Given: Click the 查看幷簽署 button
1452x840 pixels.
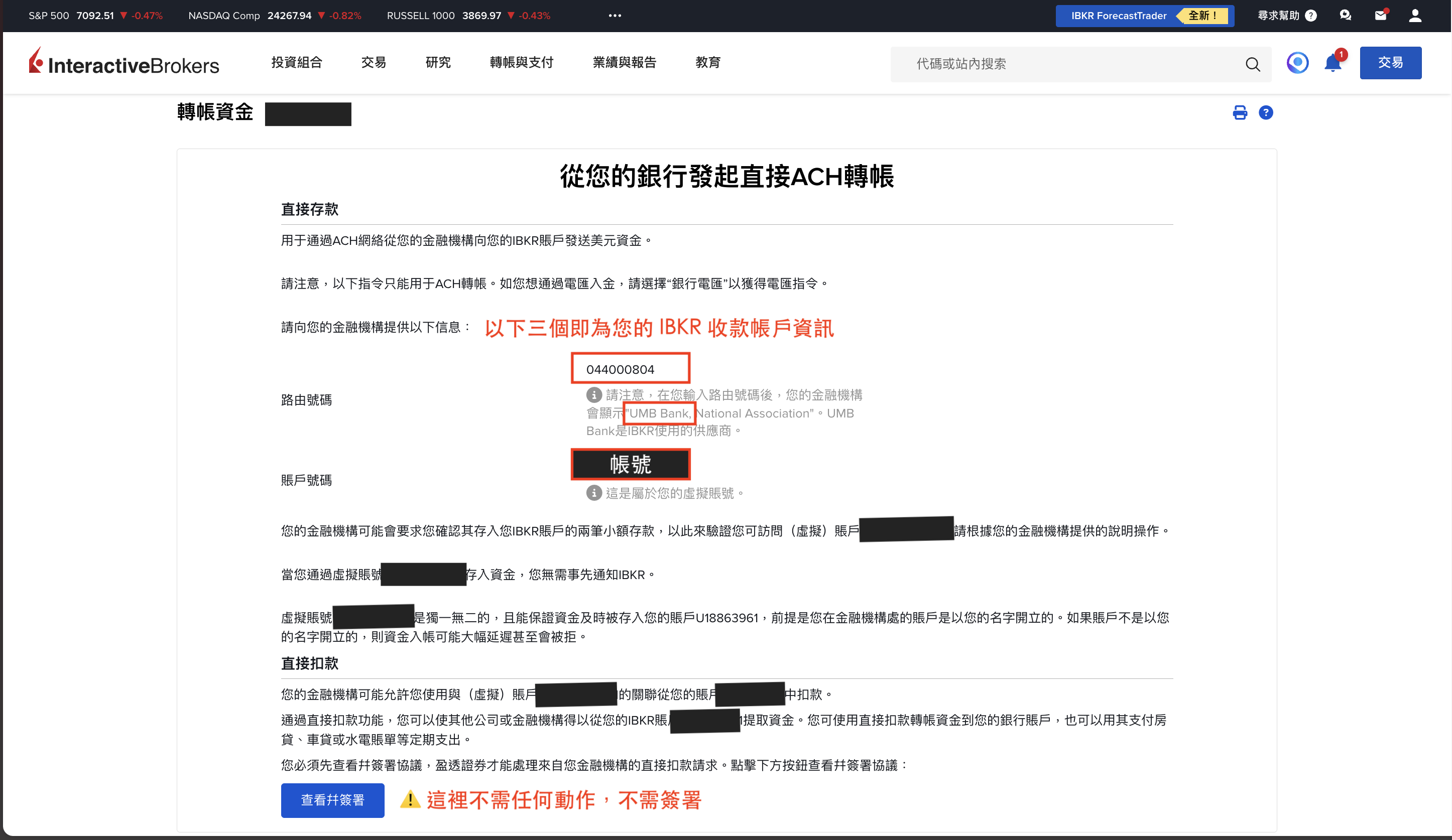Looking at the screenshot, I should tap(332, 800).
